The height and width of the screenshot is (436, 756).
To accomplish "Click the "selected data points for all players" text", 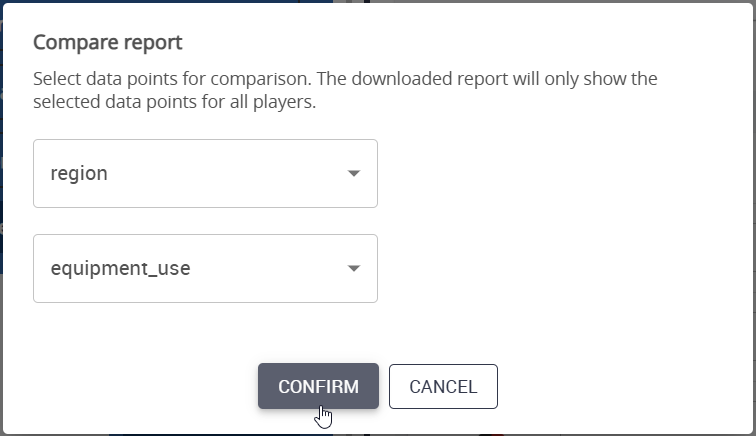I will coord(175,101).
